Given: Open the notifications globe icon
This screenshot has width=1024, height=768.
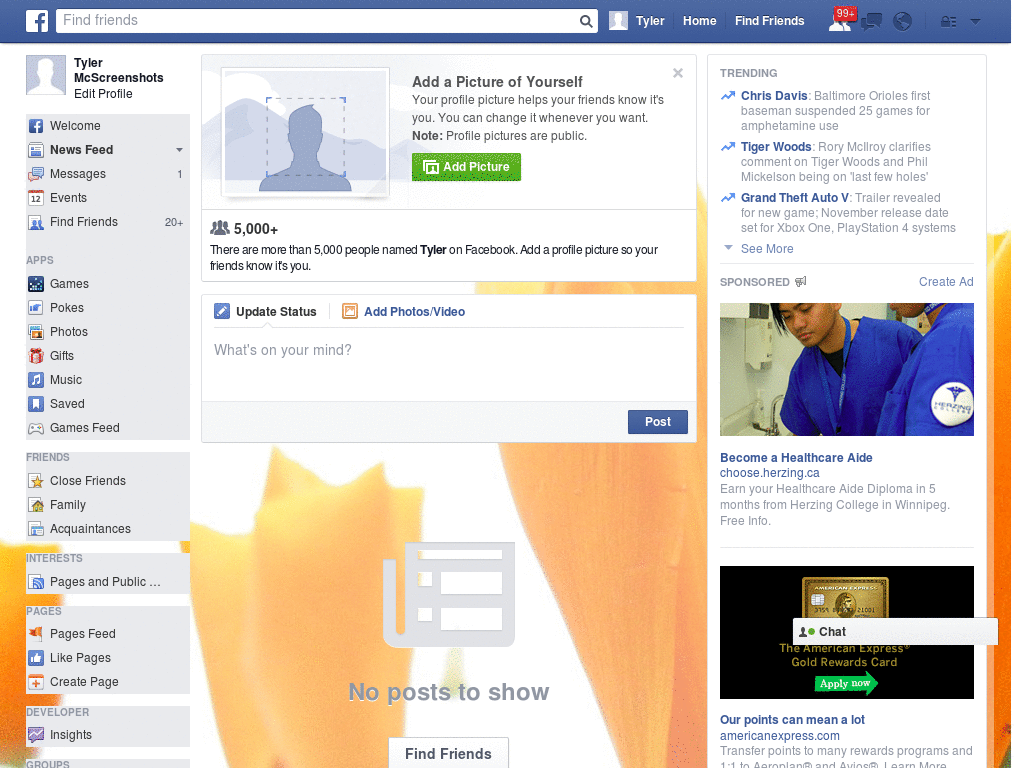Looking at the screenshot, I should (903, 22).
